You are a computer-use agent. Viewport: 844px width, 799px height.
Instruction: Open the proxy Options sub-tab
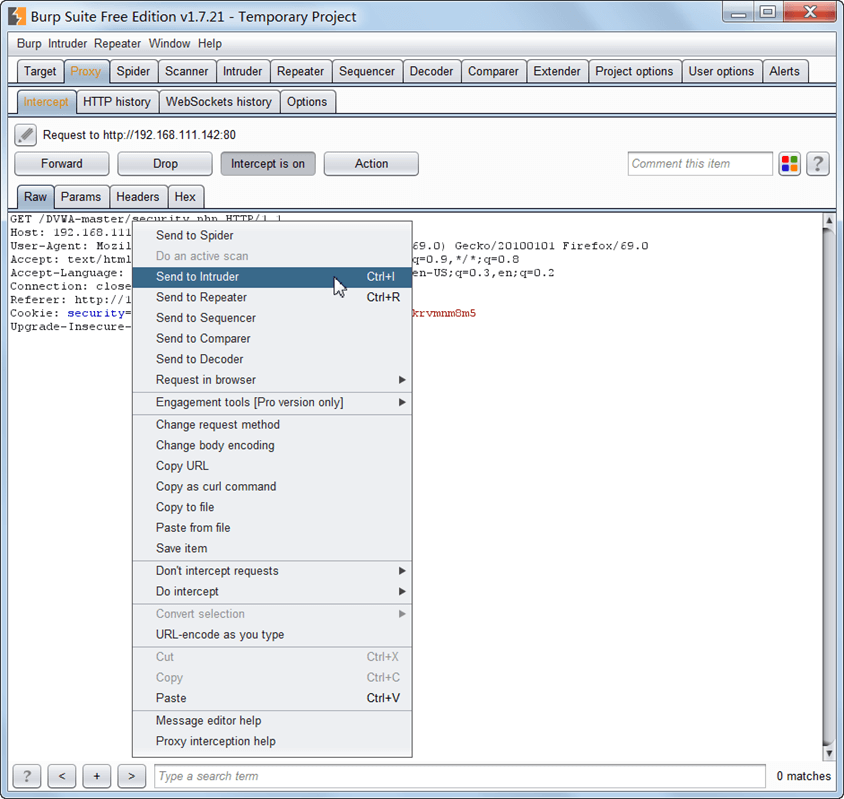click(307, 102)
